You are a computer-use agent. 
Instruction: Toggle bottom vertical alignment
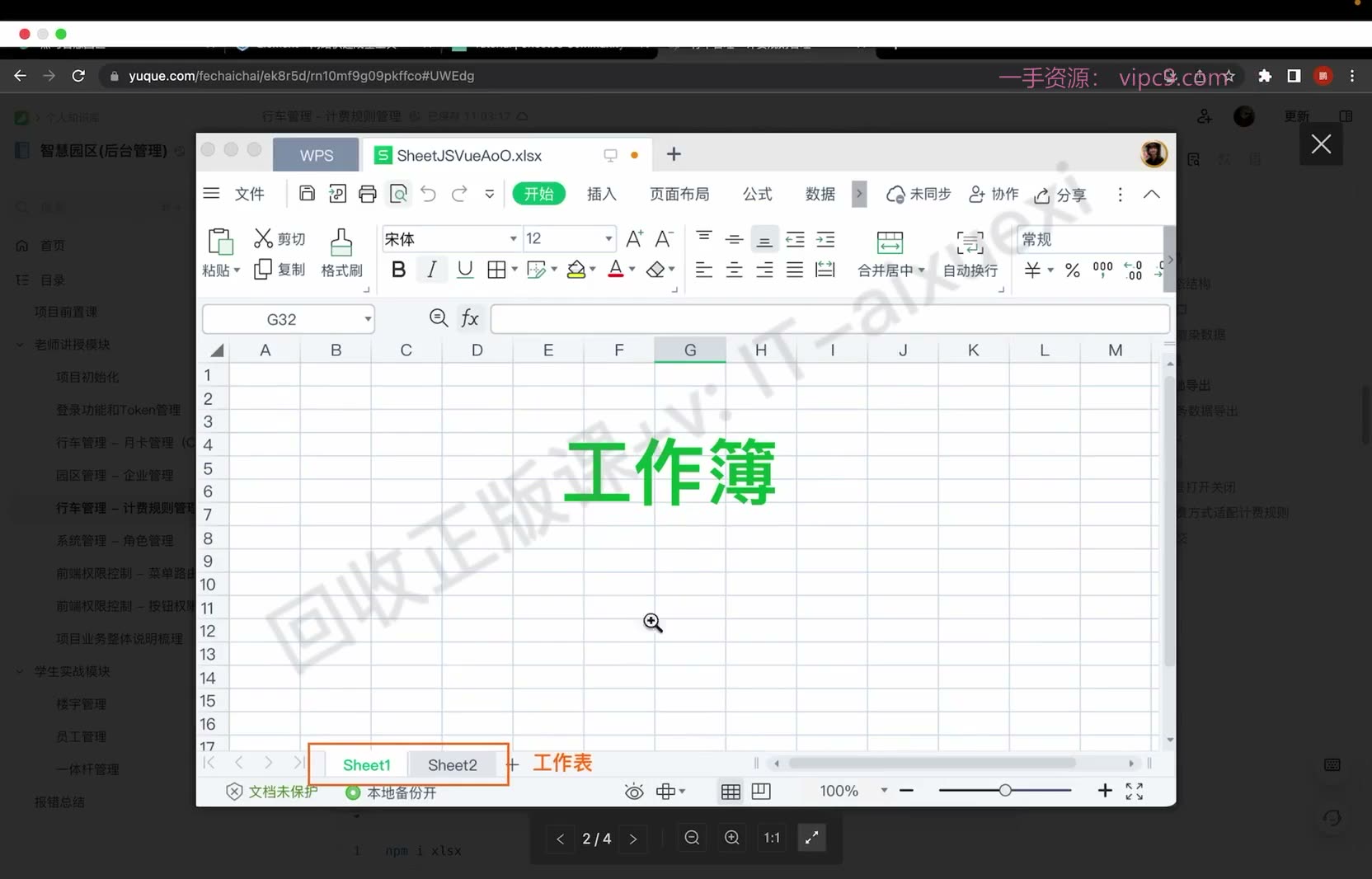(x=764, y=239)
